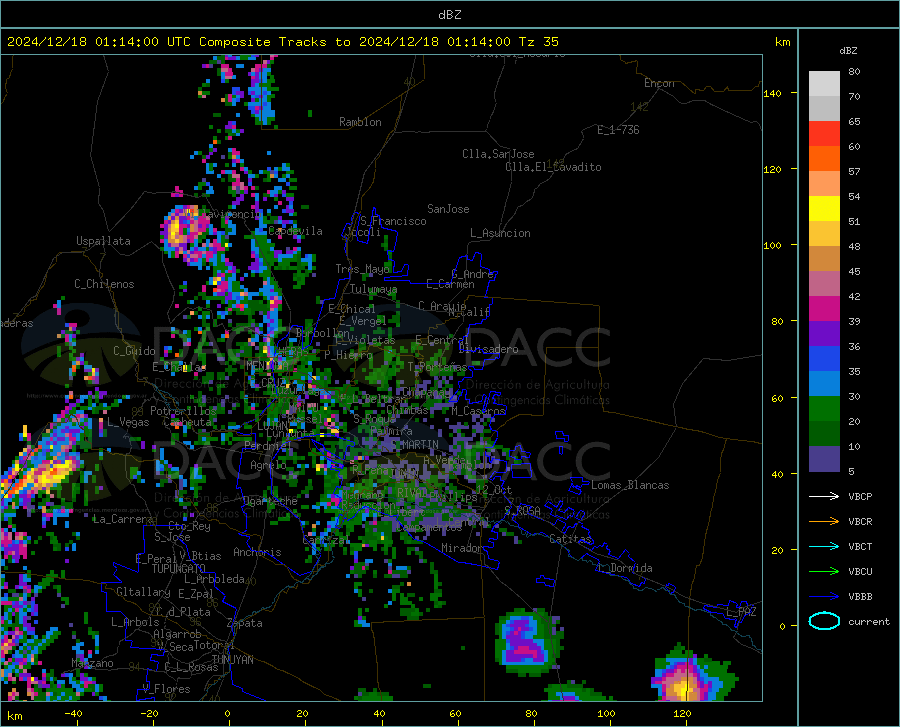The height and width of the screenshot is (727, 900).
Task: Pick the light gray 70 dBZ swatch
Action: [824, 84]
